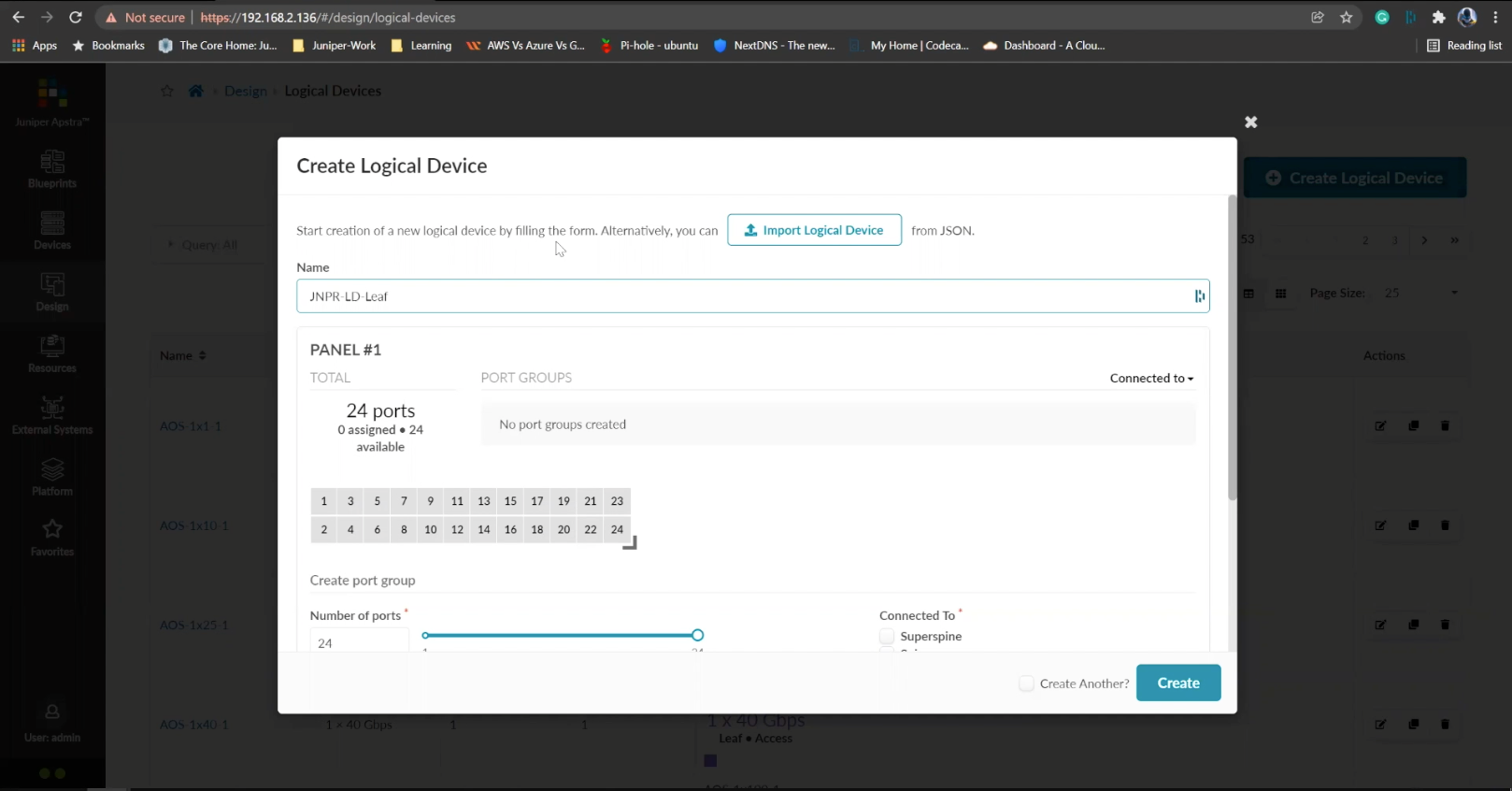Click the breadcrumb favorite star

tap(167, 91)
